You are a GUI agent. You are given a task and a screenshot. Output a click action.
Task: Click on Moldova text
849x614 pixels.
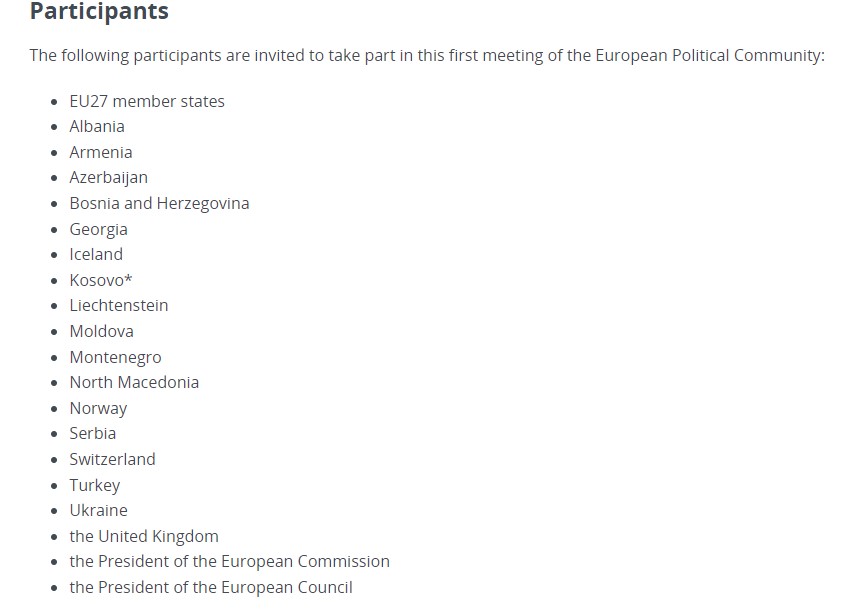[101, 331]
